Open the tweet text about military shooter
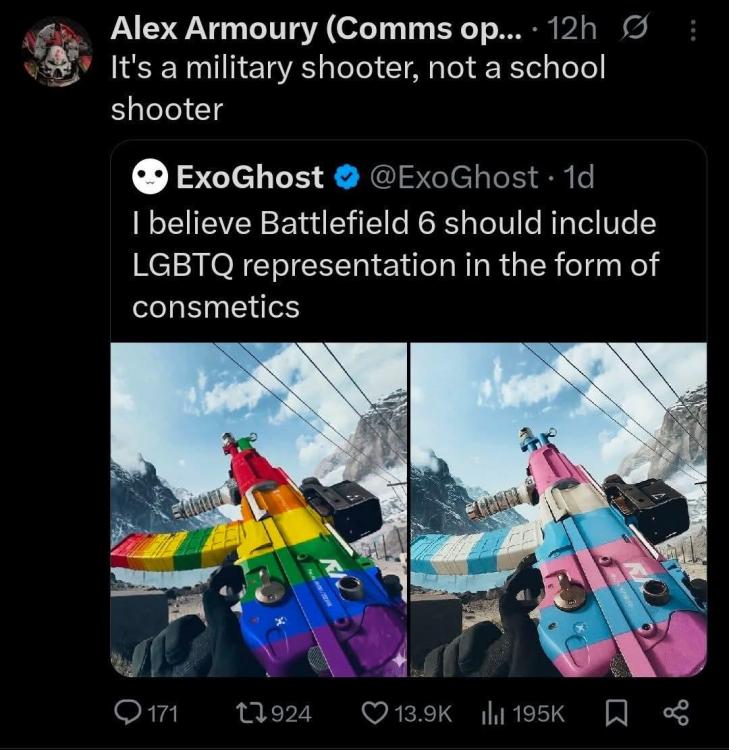Image resolution: width=729 pixels, height=750 pixels. 358,88
